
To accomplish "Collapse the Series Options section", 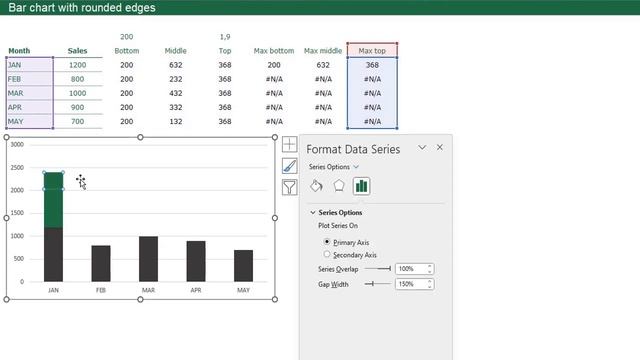I will click(x=336, y=213).
